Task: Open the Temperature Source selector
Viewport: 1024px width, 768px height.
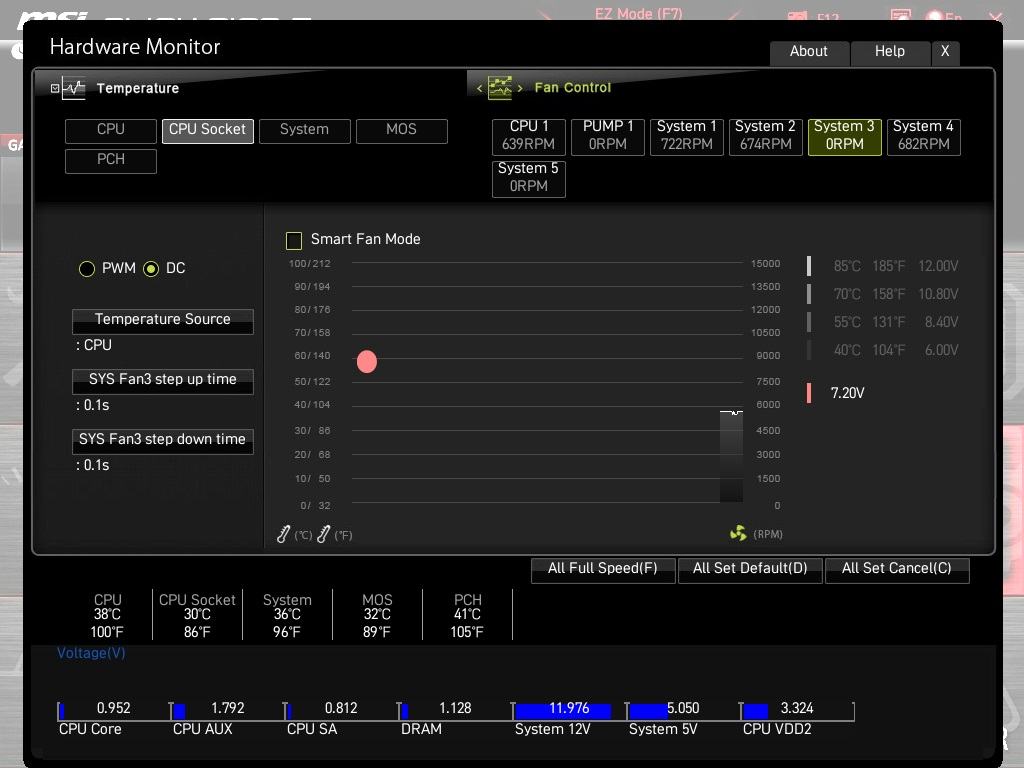Action: point(163,321)
